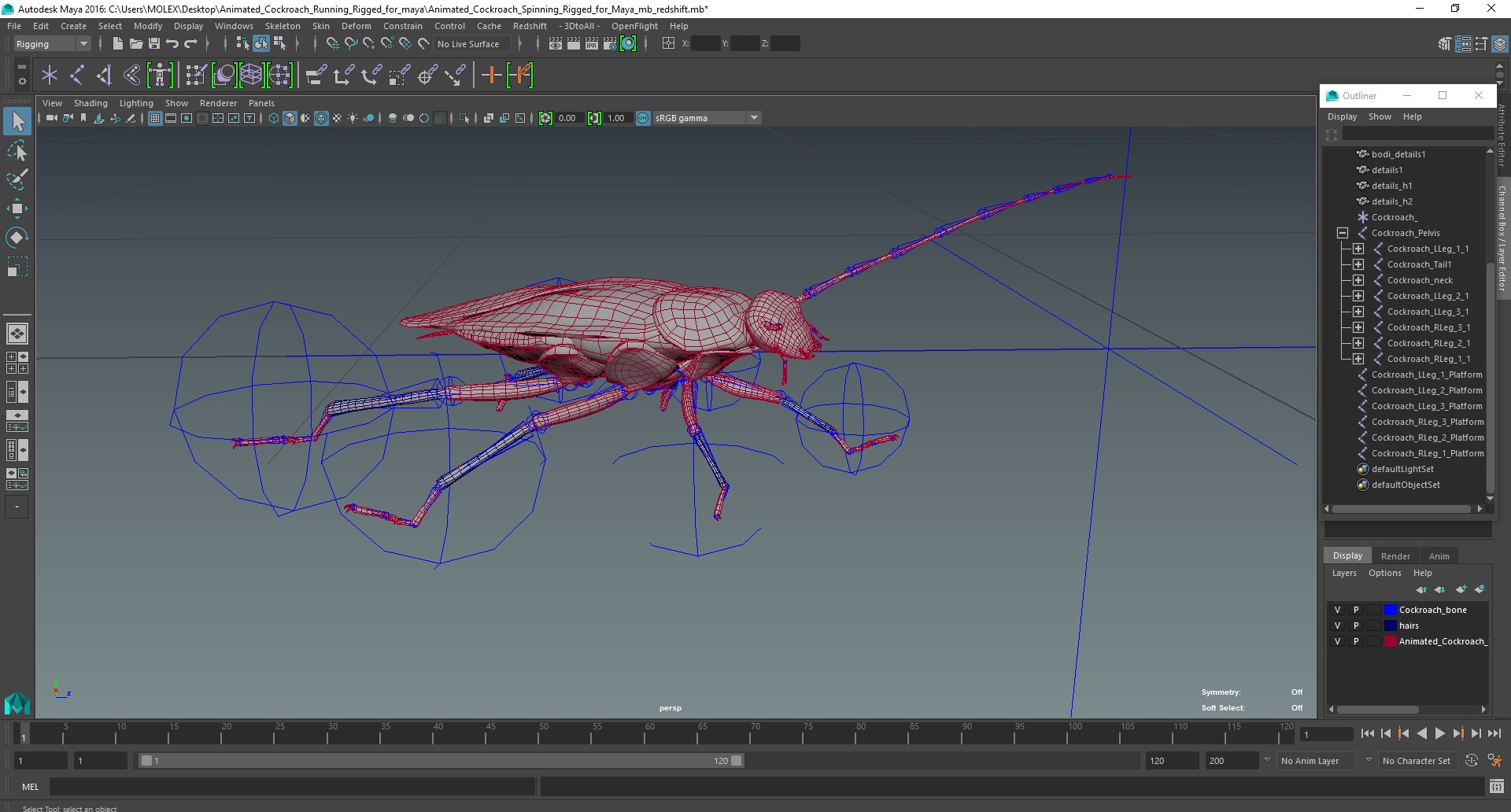Open the sRGB gamma view transform dropdown
Image resolution: width=1511 pixels, height=812 pixels.
pos(707,118)
